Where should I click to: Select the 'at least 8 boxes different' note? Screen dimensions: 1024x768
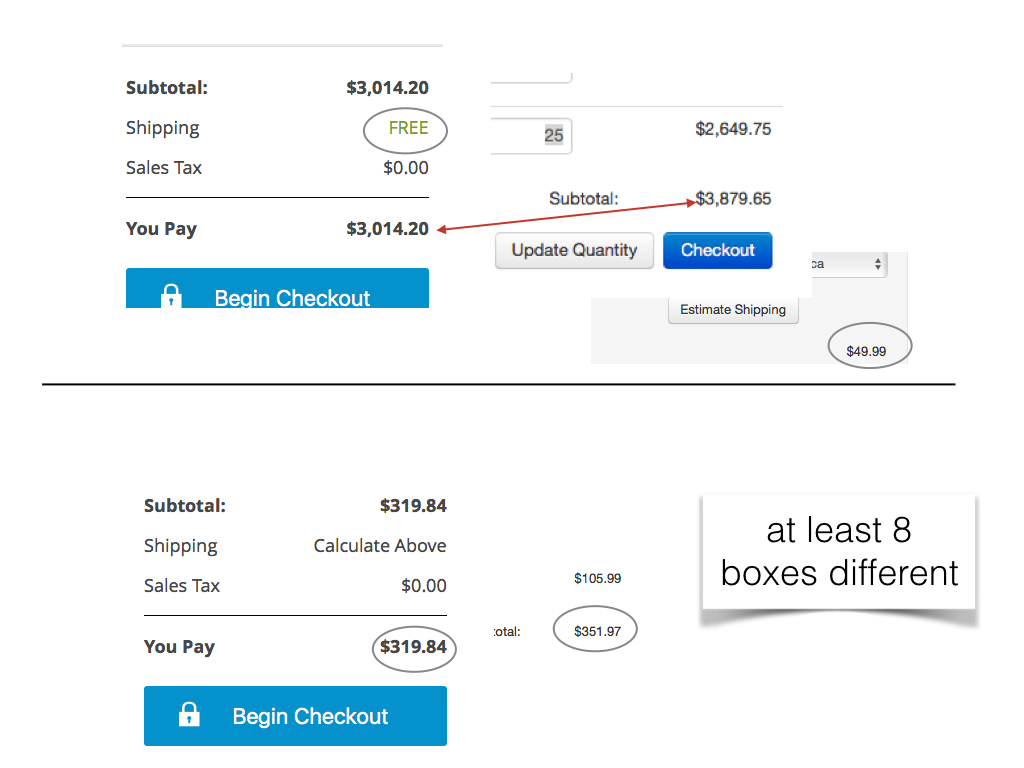tap(839, 551)
